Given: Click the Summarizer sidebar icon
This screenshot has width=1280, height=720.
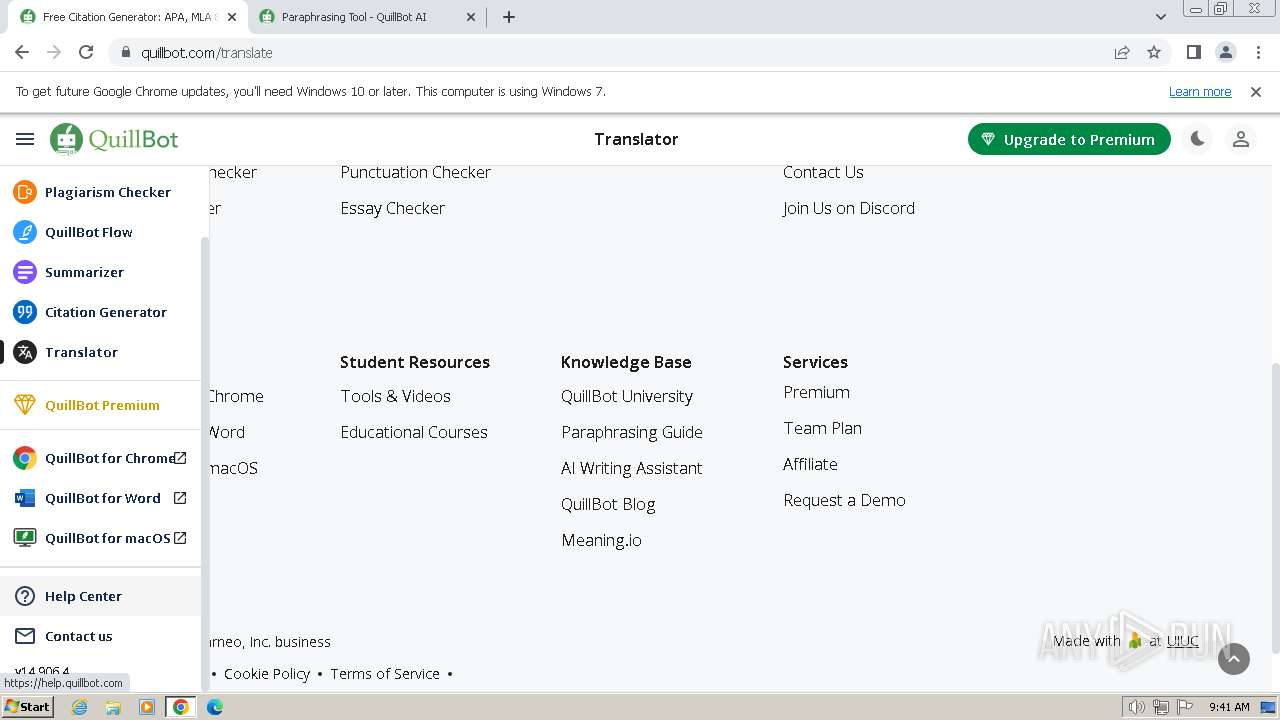Looking at the screenshot, I should click(25, 272).
